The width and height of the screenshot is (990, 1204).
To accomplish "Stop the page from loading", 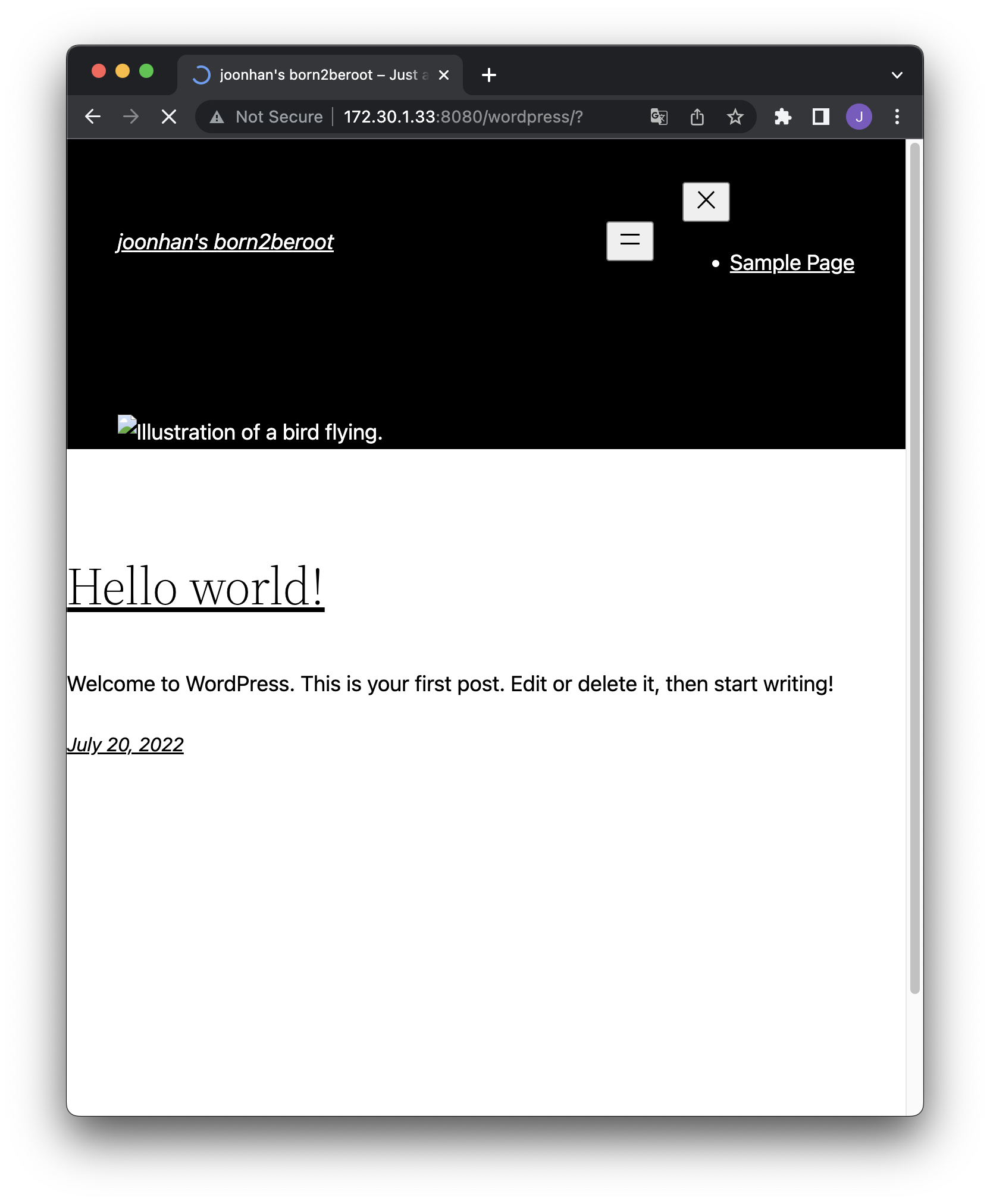I will coord(169,117).
